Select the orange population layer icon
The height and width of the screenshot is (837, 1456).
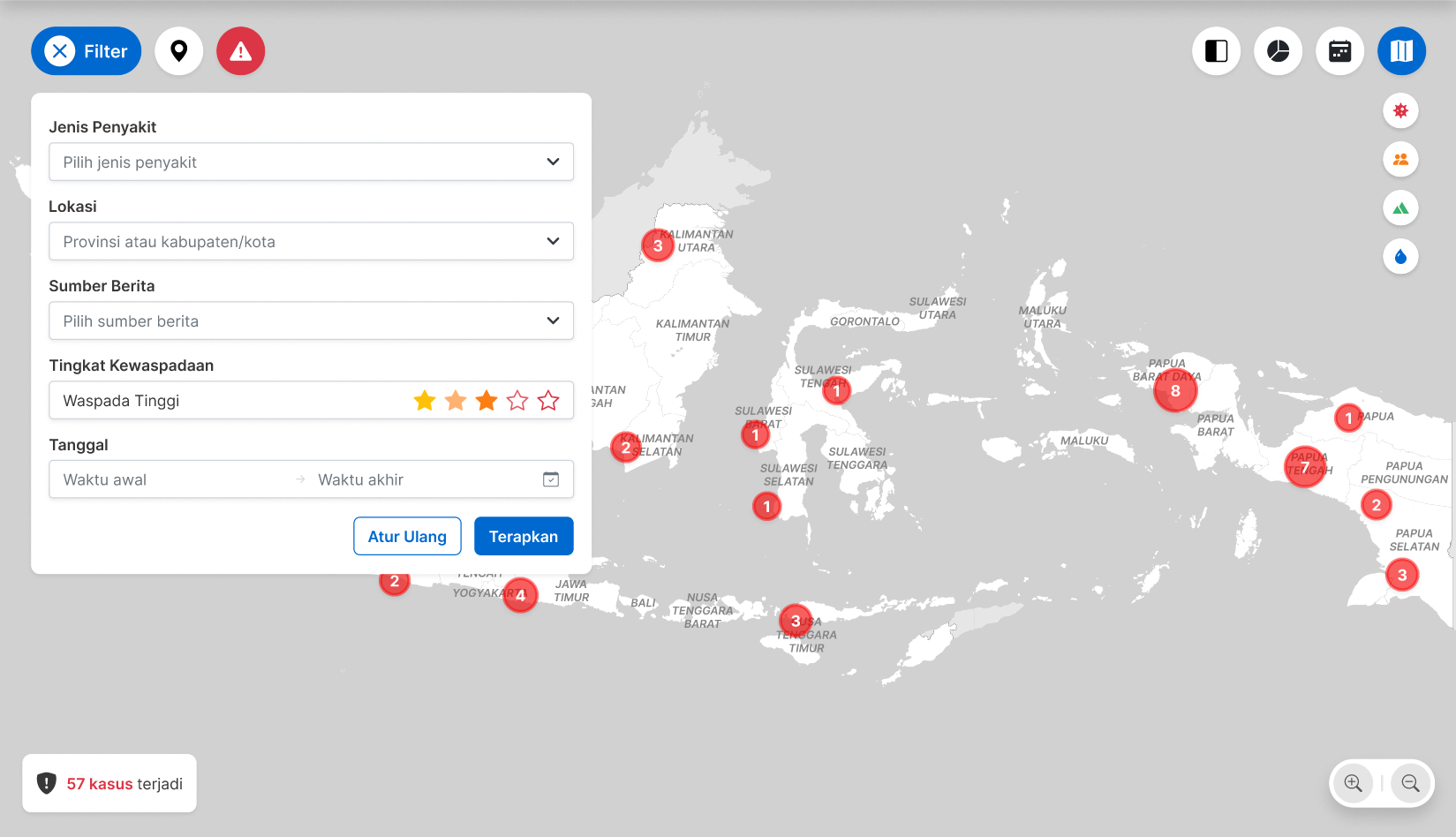(x=1400, y=160)
